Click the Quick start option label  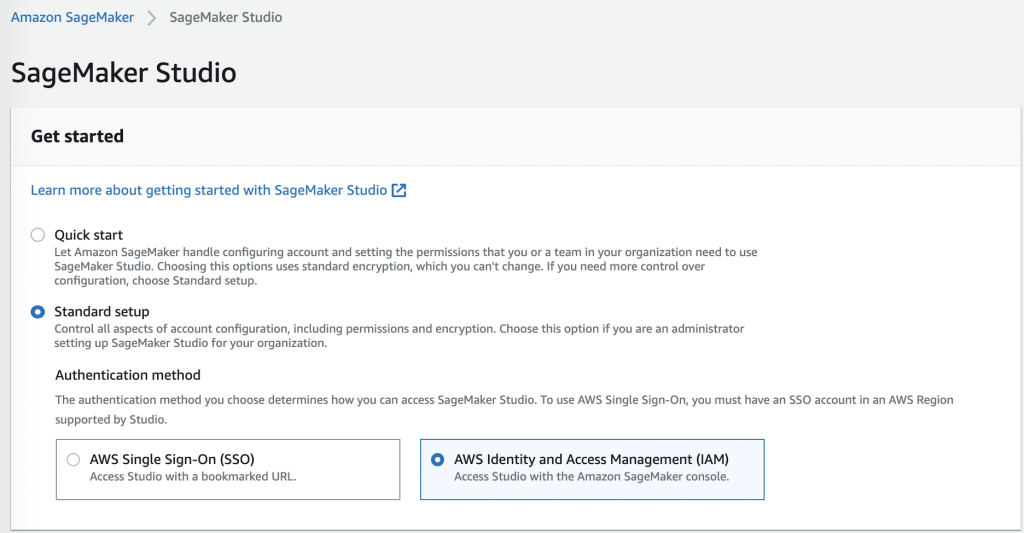[89, 235]
